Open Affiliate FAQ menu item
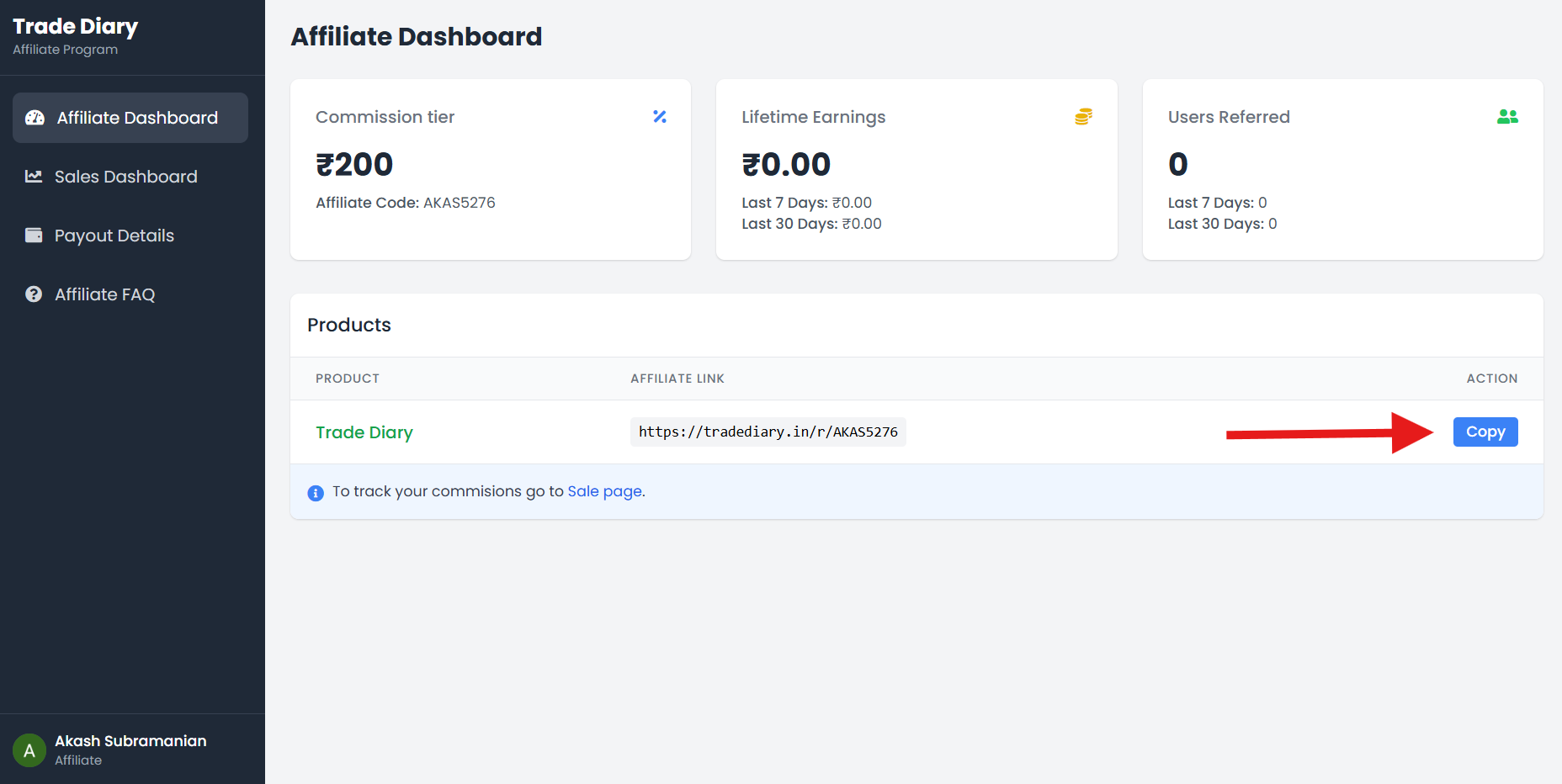The height and width of the screenshot is (784, 1562). pyautogui.click(x=130, y=294)
